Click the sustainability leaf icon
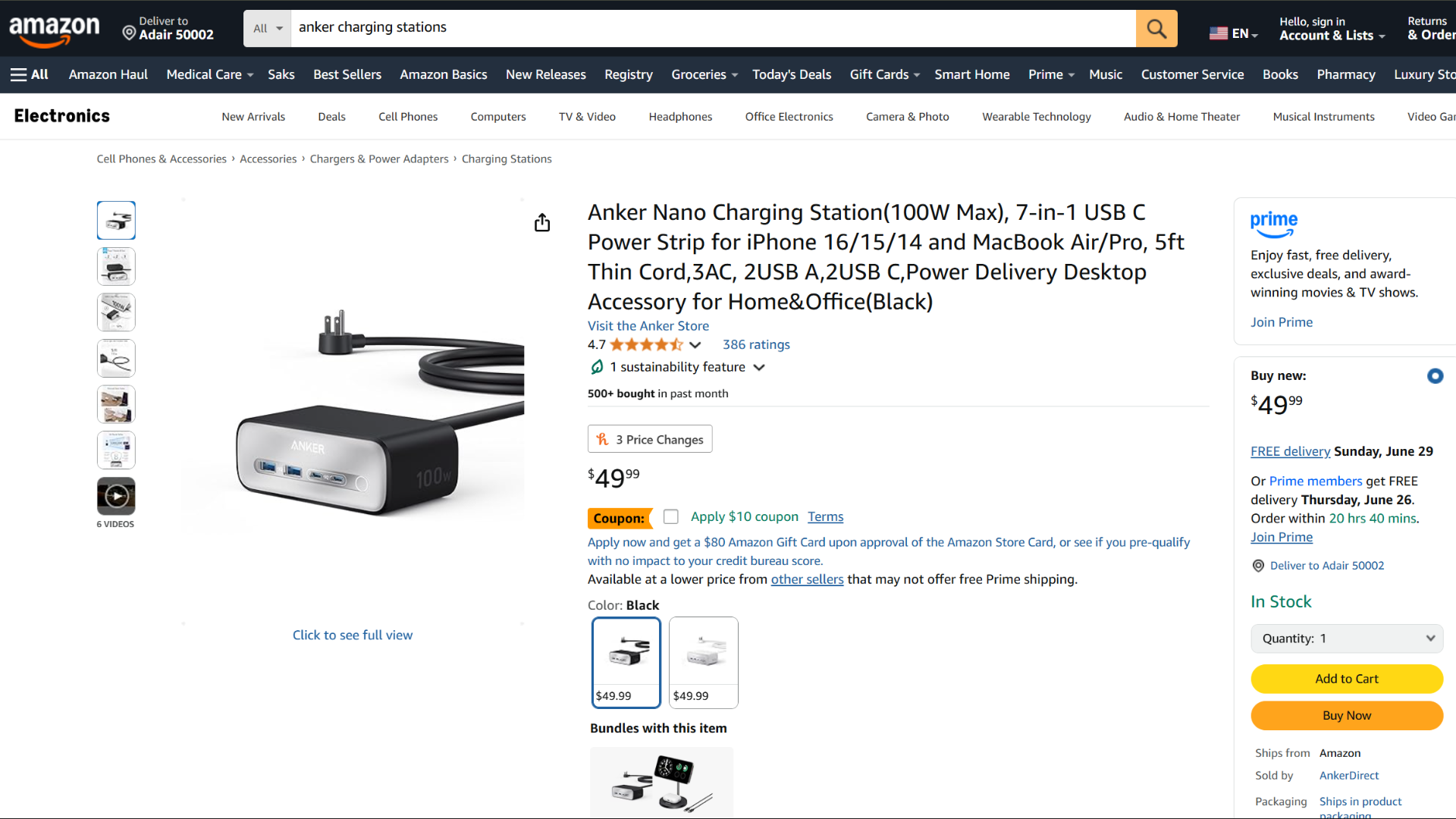 click(597, 367)
